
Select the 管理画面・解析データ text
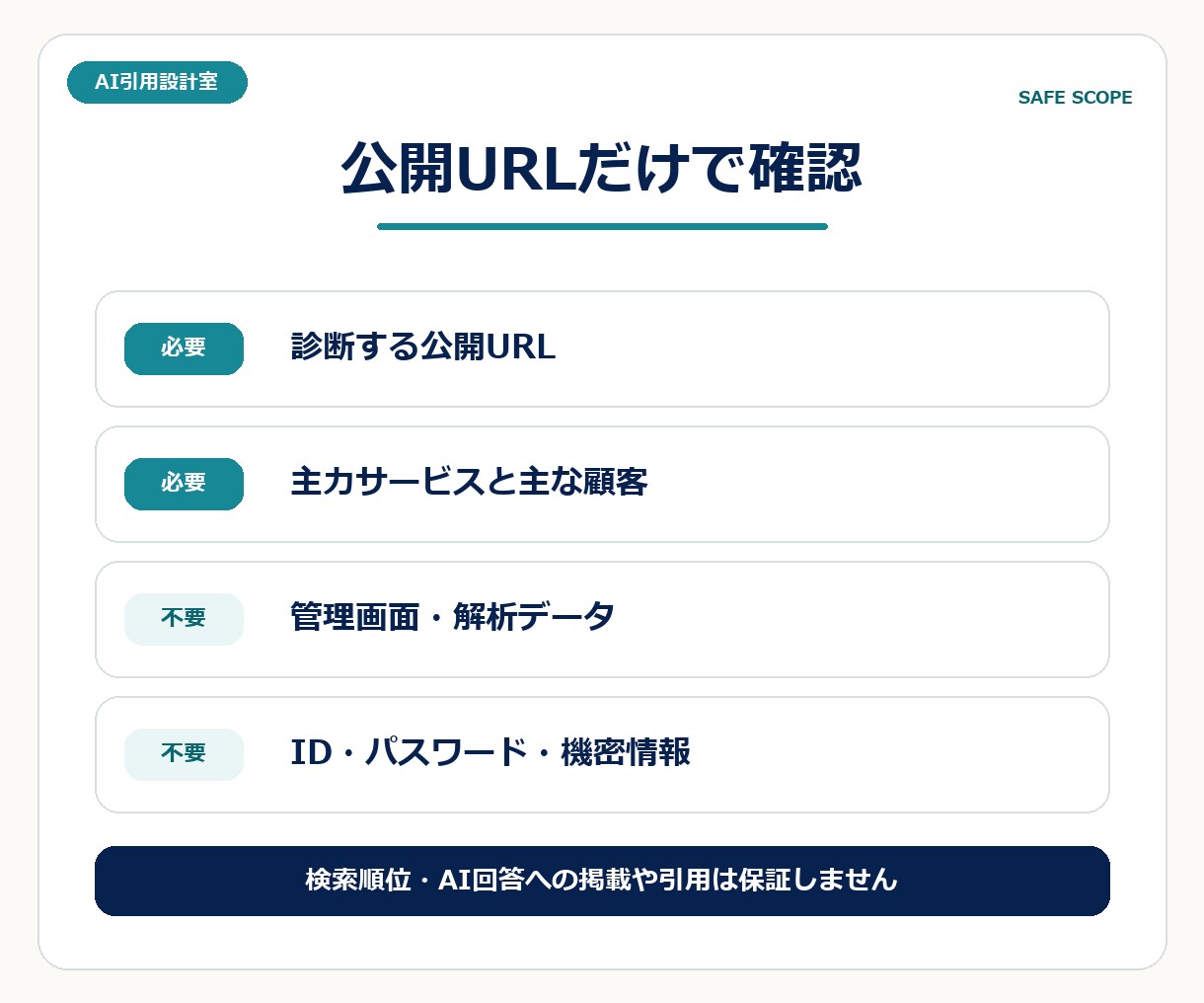point(453,618)
